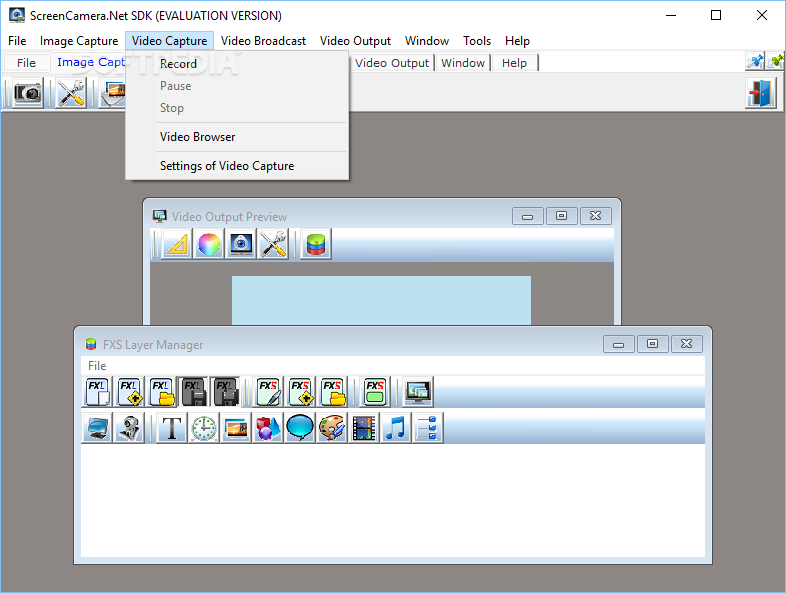Add a webcam layer
Viewport: 786px width, 593px height.
[129, 428]
